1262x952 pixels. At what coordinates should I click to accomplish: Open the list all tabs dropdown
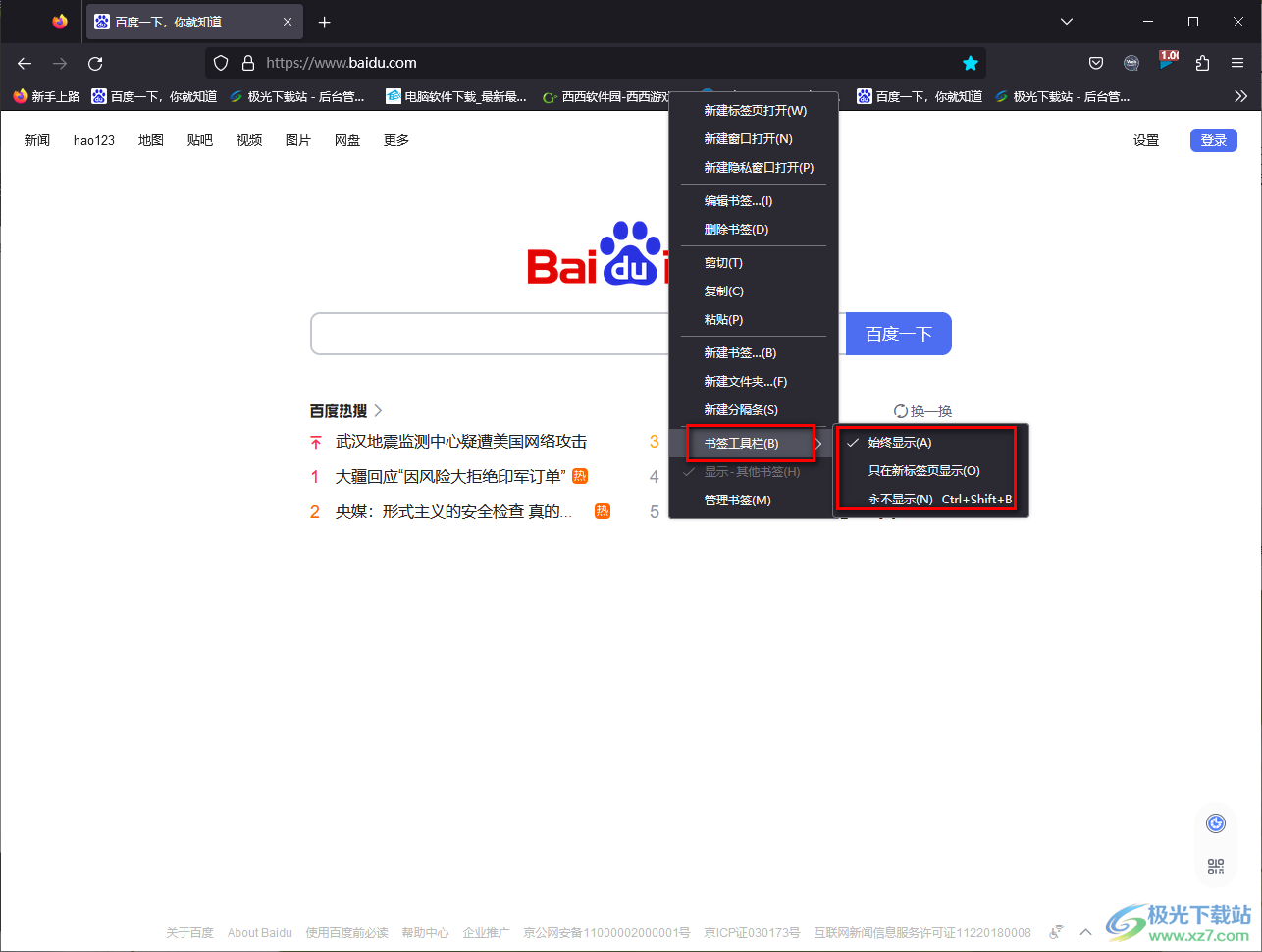1067,22
